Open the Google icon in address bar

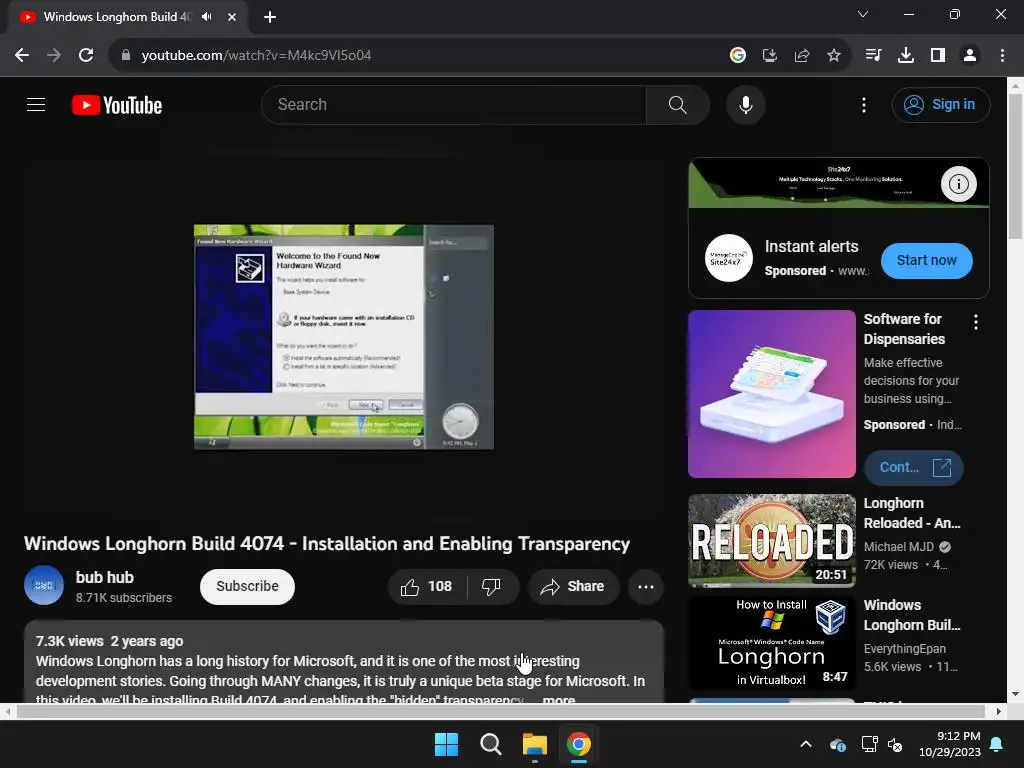(x=737, y=56)
